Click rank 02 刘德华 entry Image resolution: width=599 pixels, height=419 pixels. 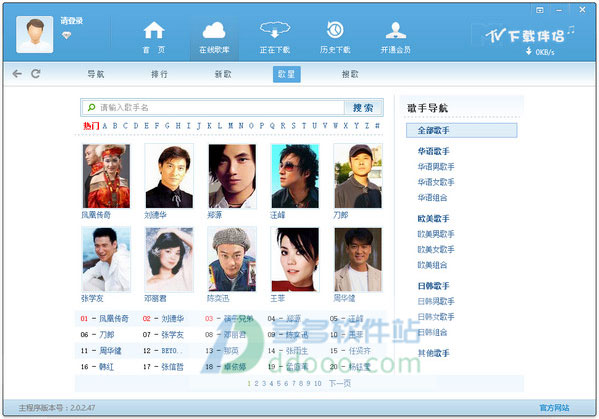click(164, 319)
